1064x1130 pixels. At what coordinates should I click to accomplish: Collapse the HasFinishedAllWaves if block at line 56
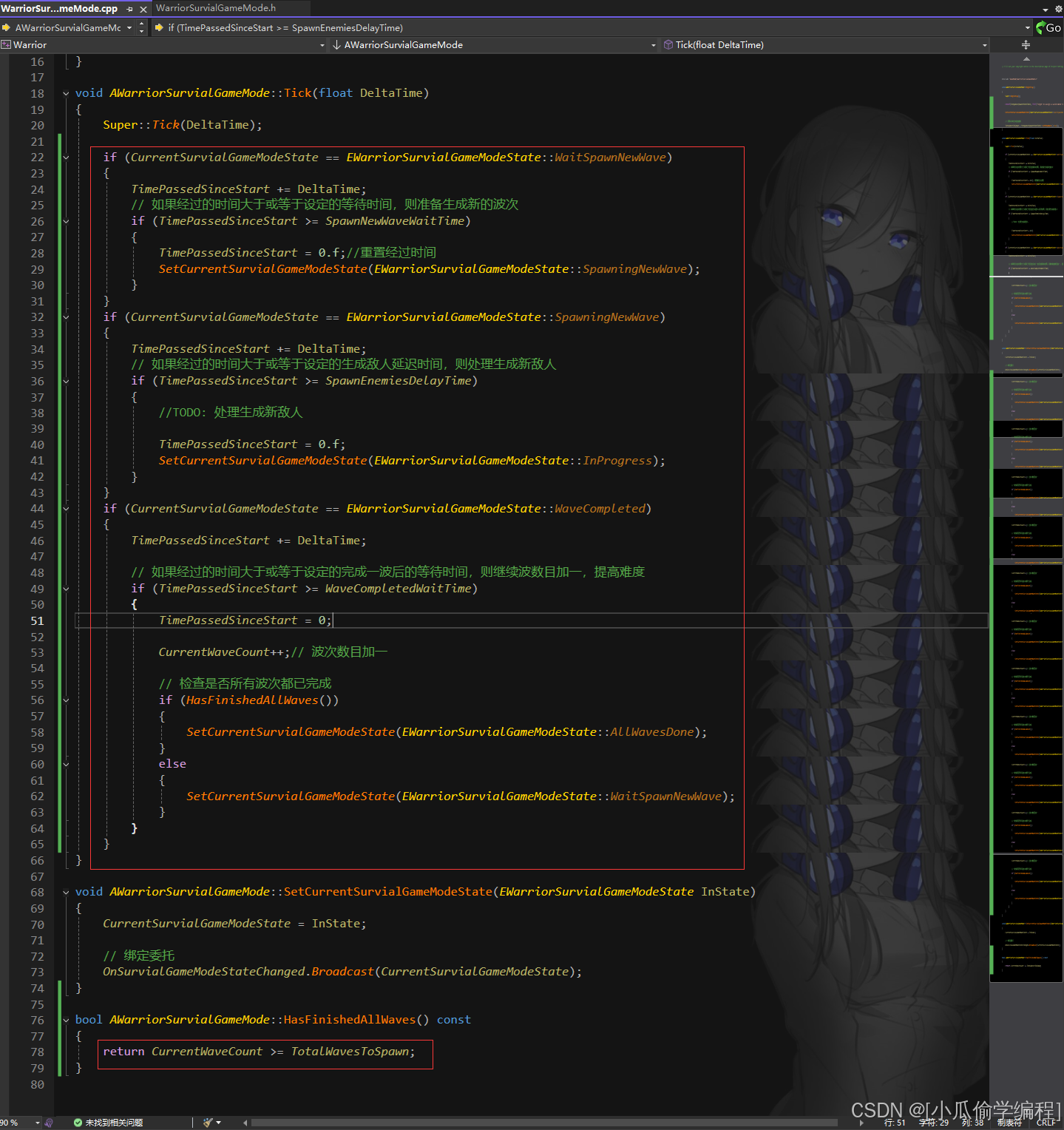pyautogui.click(x=66, y=700)
